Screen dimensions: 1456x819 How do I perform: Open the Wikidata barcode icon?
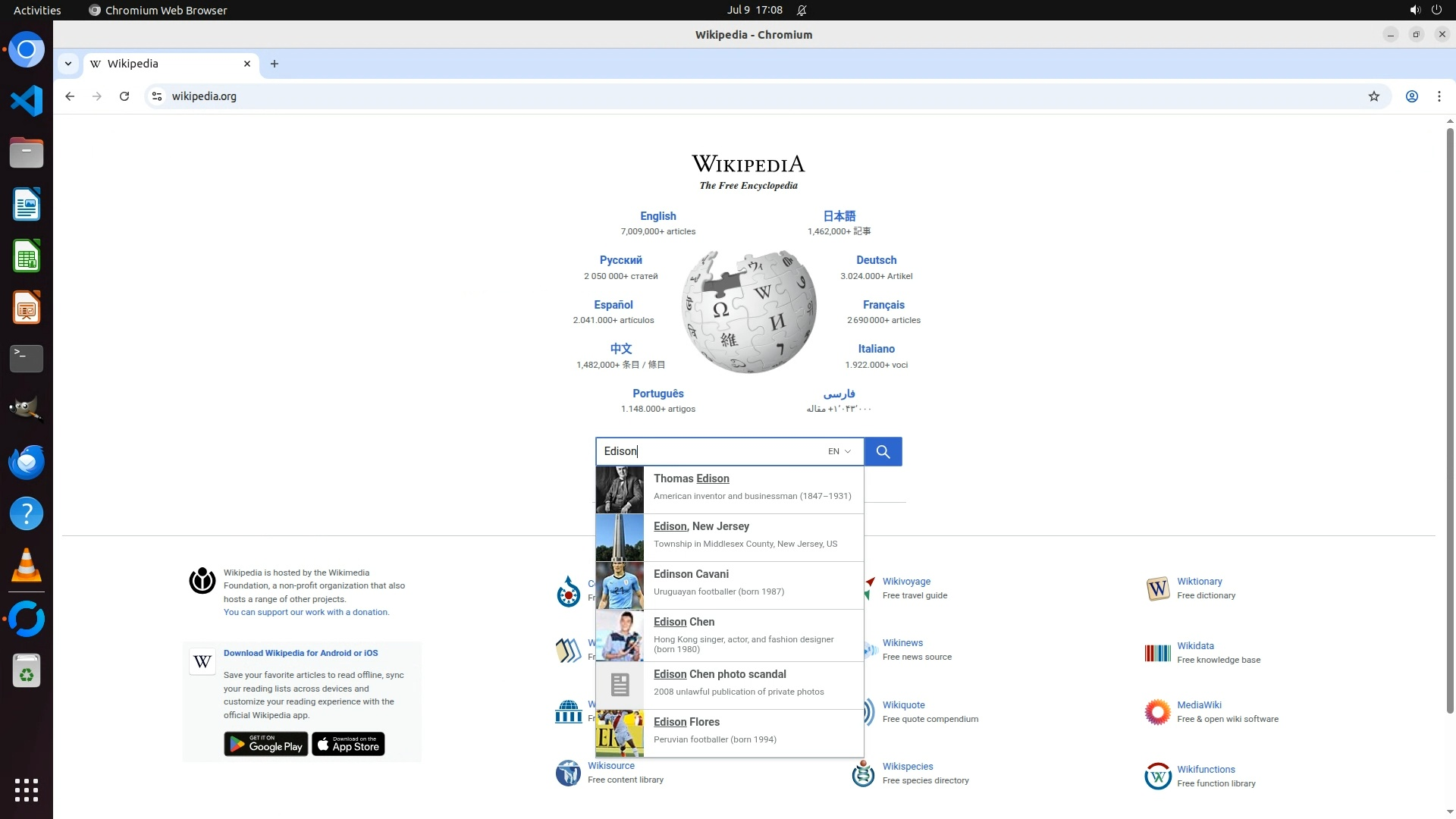pyautogui.click(x=1157, y=653)
